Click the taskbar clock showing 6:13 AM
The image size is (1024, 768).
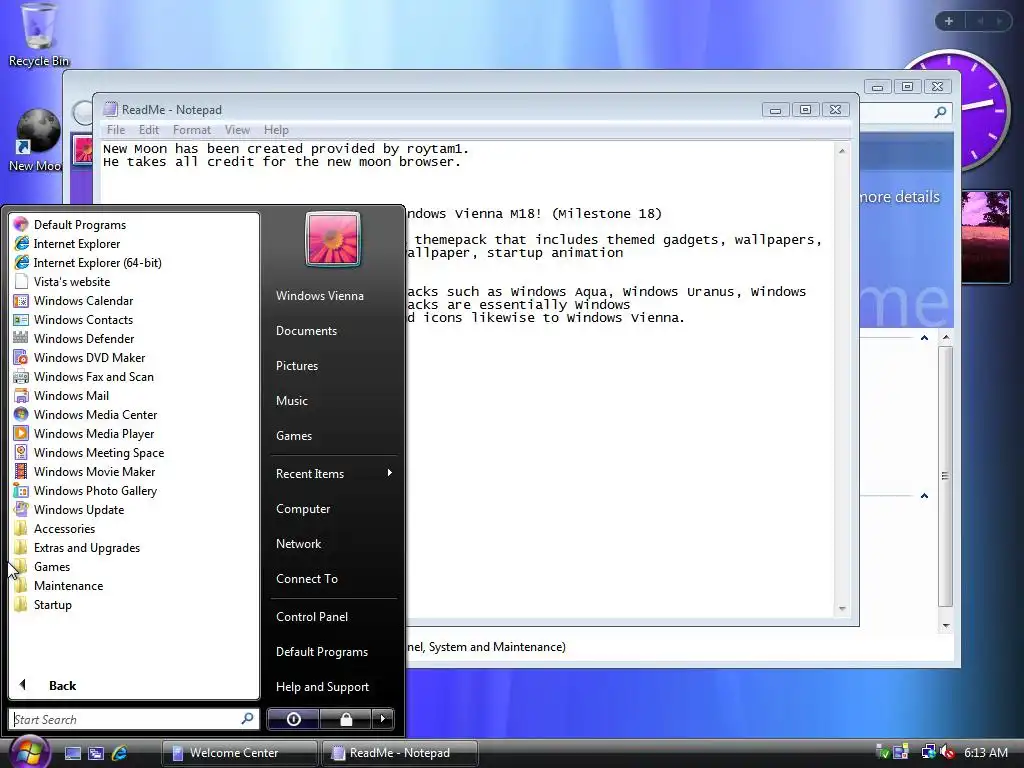986,752
